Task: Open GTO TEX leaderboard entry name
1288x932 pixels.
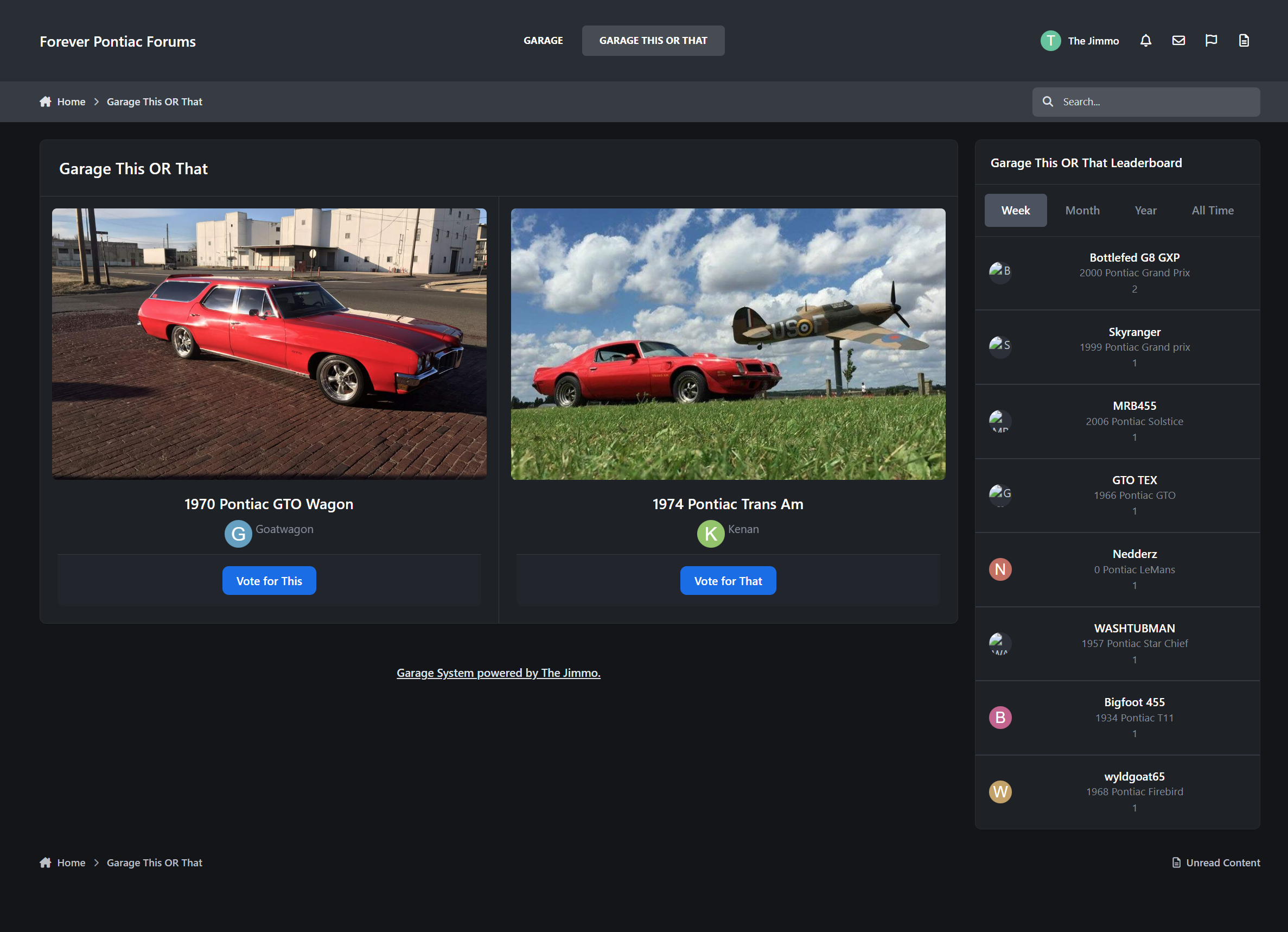Action: [x=1134, y=480]
